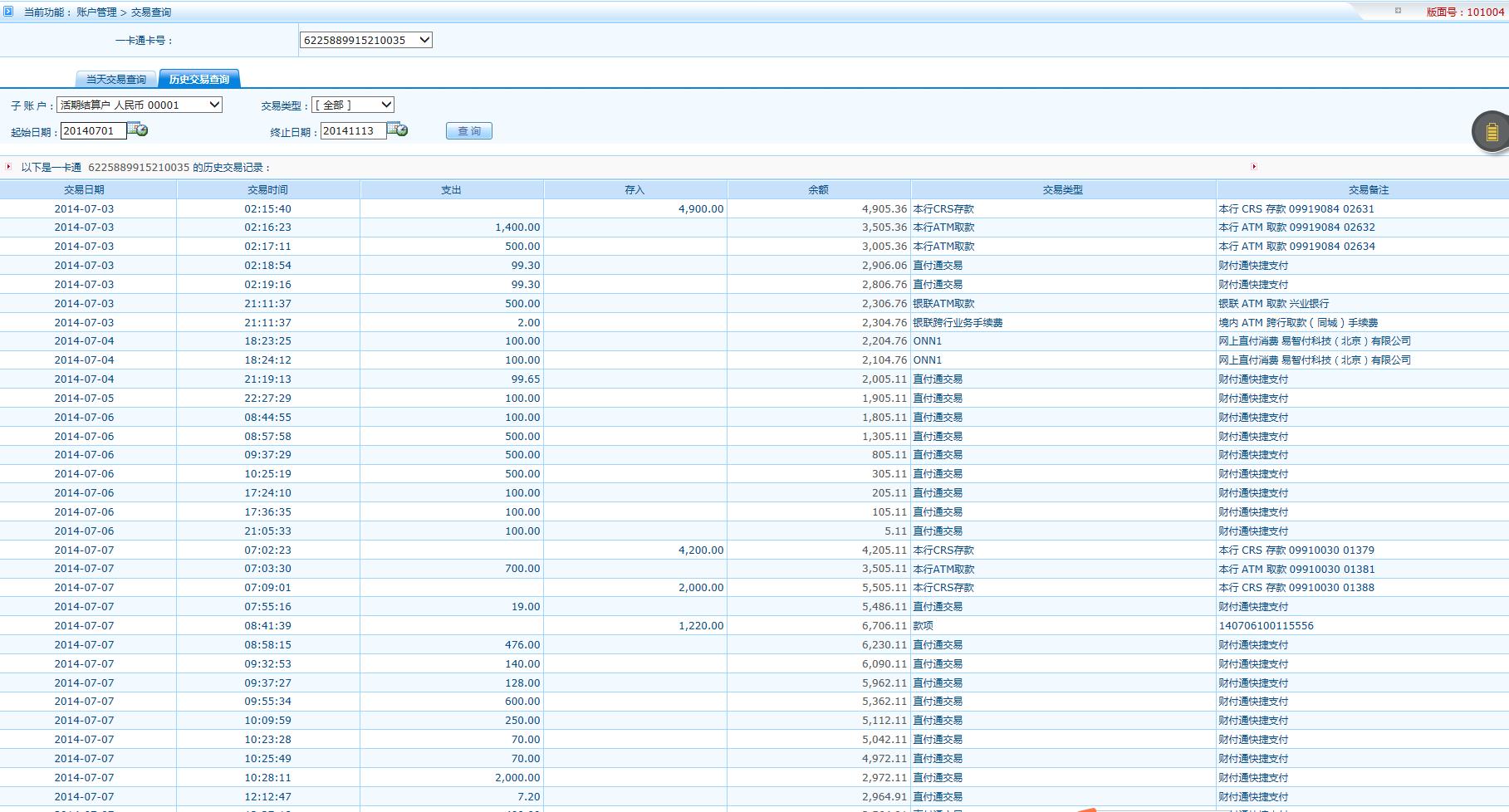The height and width of the screenshot is (812, 1509).
Task: Switch to the 当天交易查询 tab
Action: pos(116,80)
